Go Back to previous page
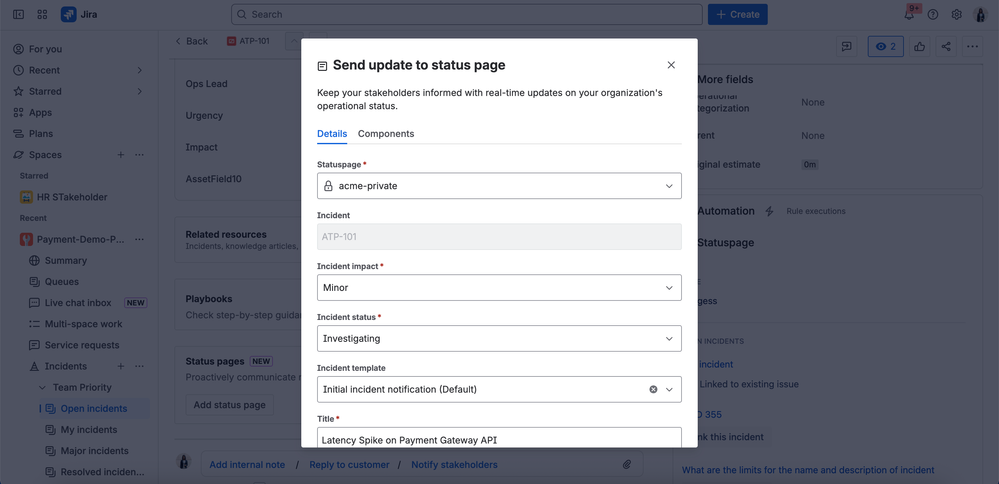 (191, 41)
